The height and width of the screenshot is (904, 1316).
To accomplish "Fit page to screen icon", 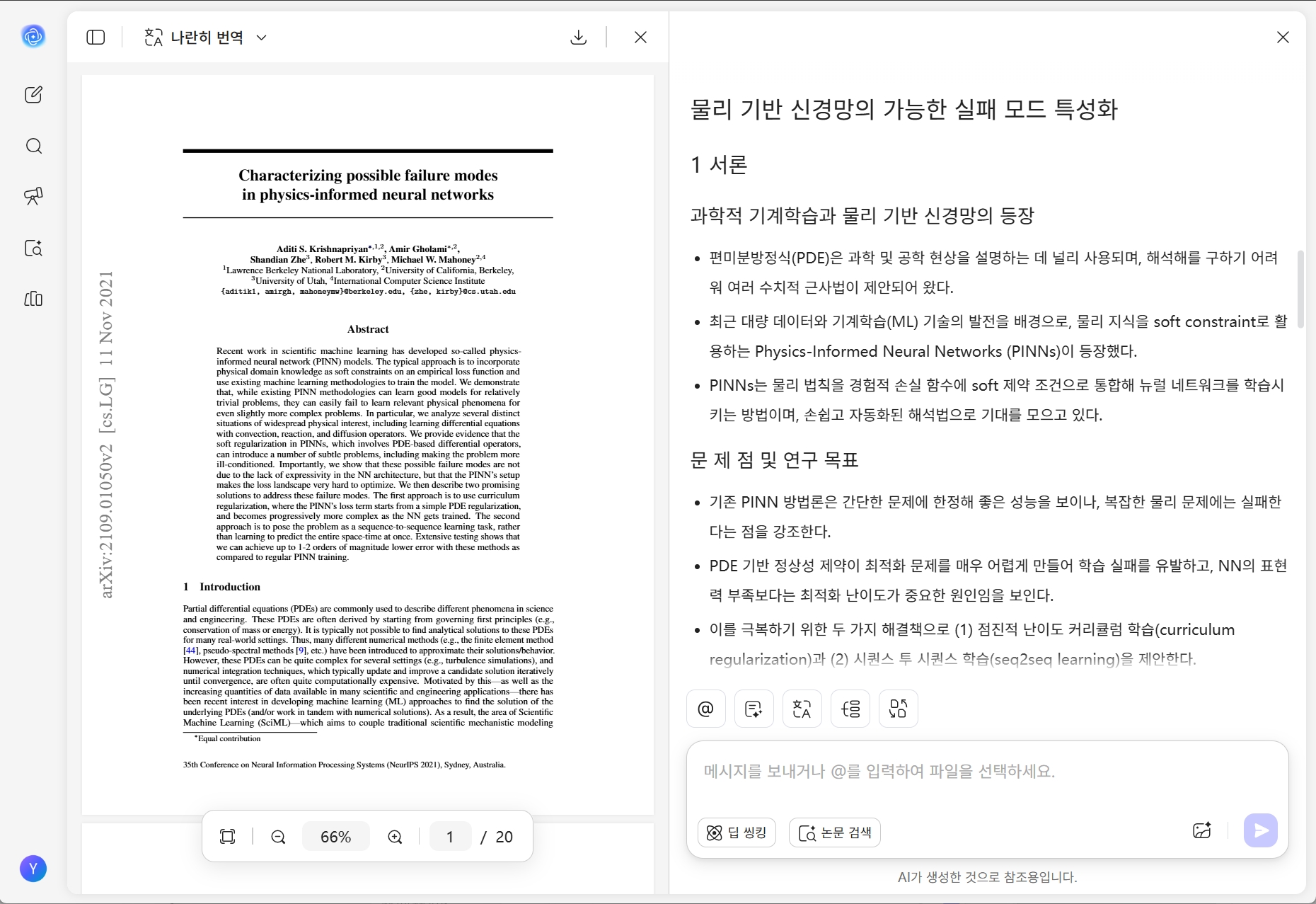I will 228,837.
